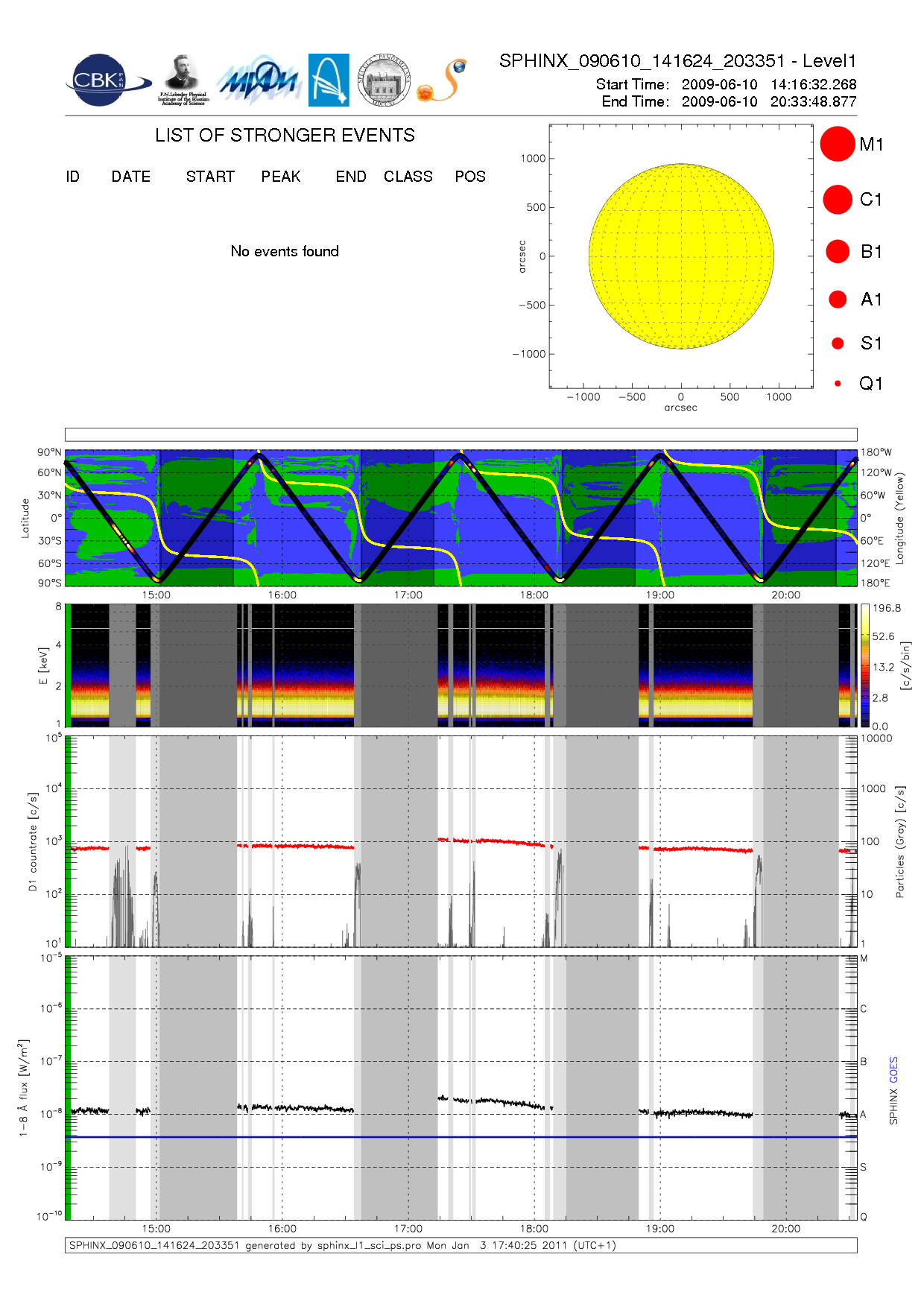This screenshot has height=1307, width=924.
Task: Click the arcsec label under solar plot
Action: pyautogui.click(x=681, y=408)
